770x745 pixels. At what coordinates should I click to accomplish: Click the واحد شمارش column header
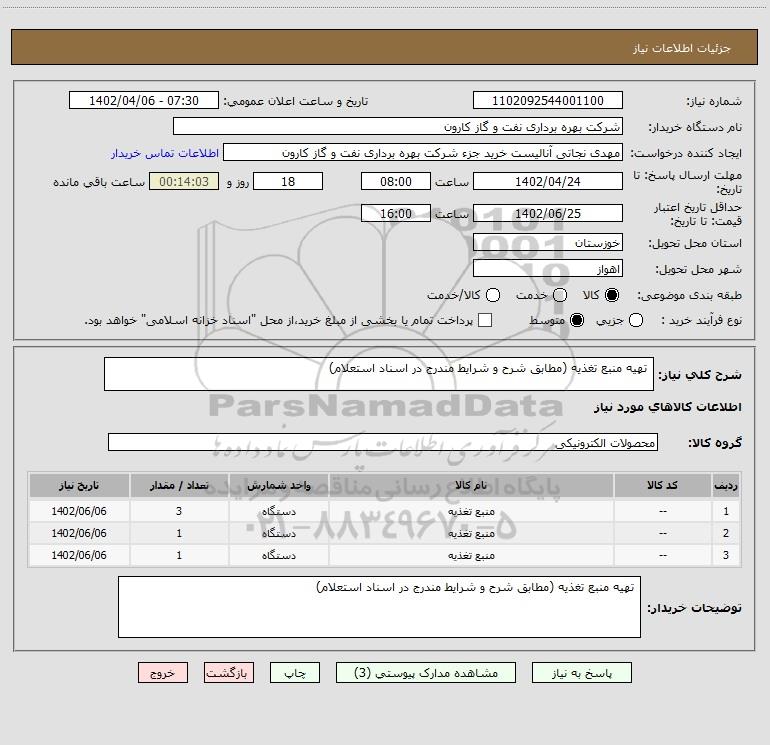point(278,485)
